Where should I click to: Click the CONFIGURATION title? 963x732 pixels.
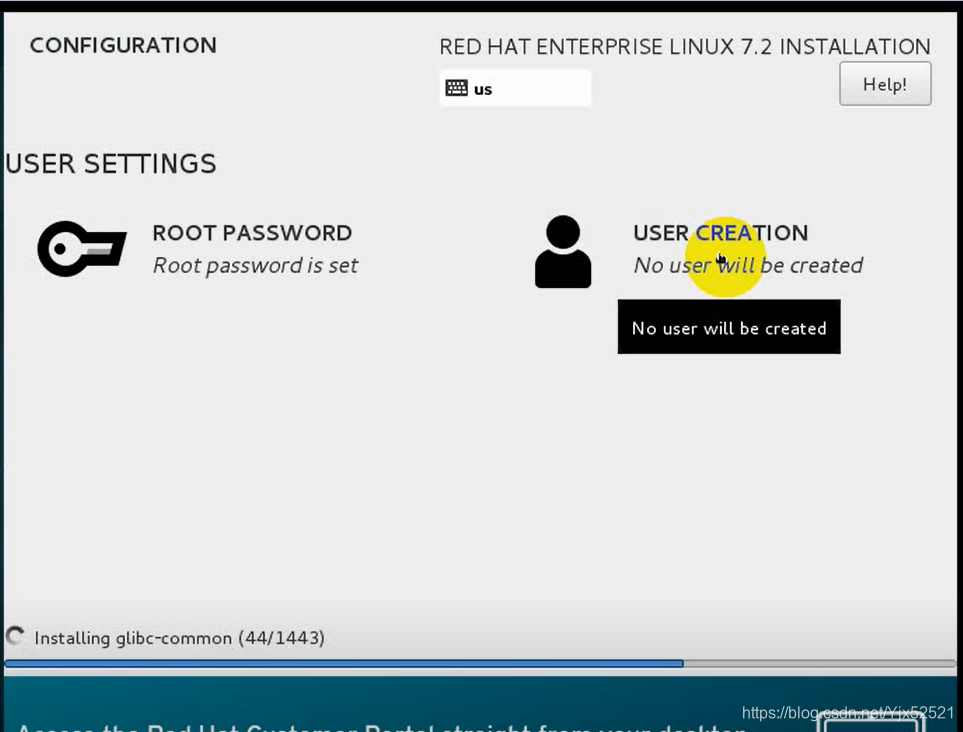(x=123, y=45)
